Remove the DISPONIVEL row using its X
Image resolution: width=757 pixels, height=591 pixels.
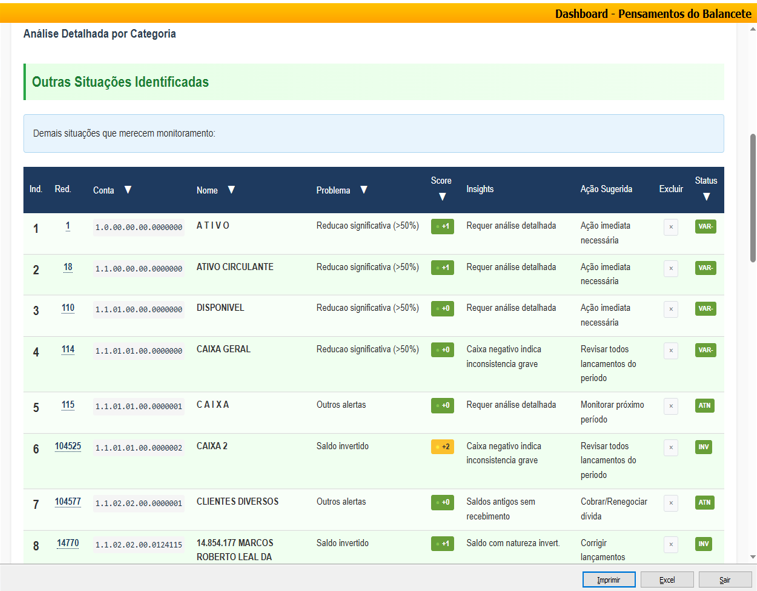point(670,309)
